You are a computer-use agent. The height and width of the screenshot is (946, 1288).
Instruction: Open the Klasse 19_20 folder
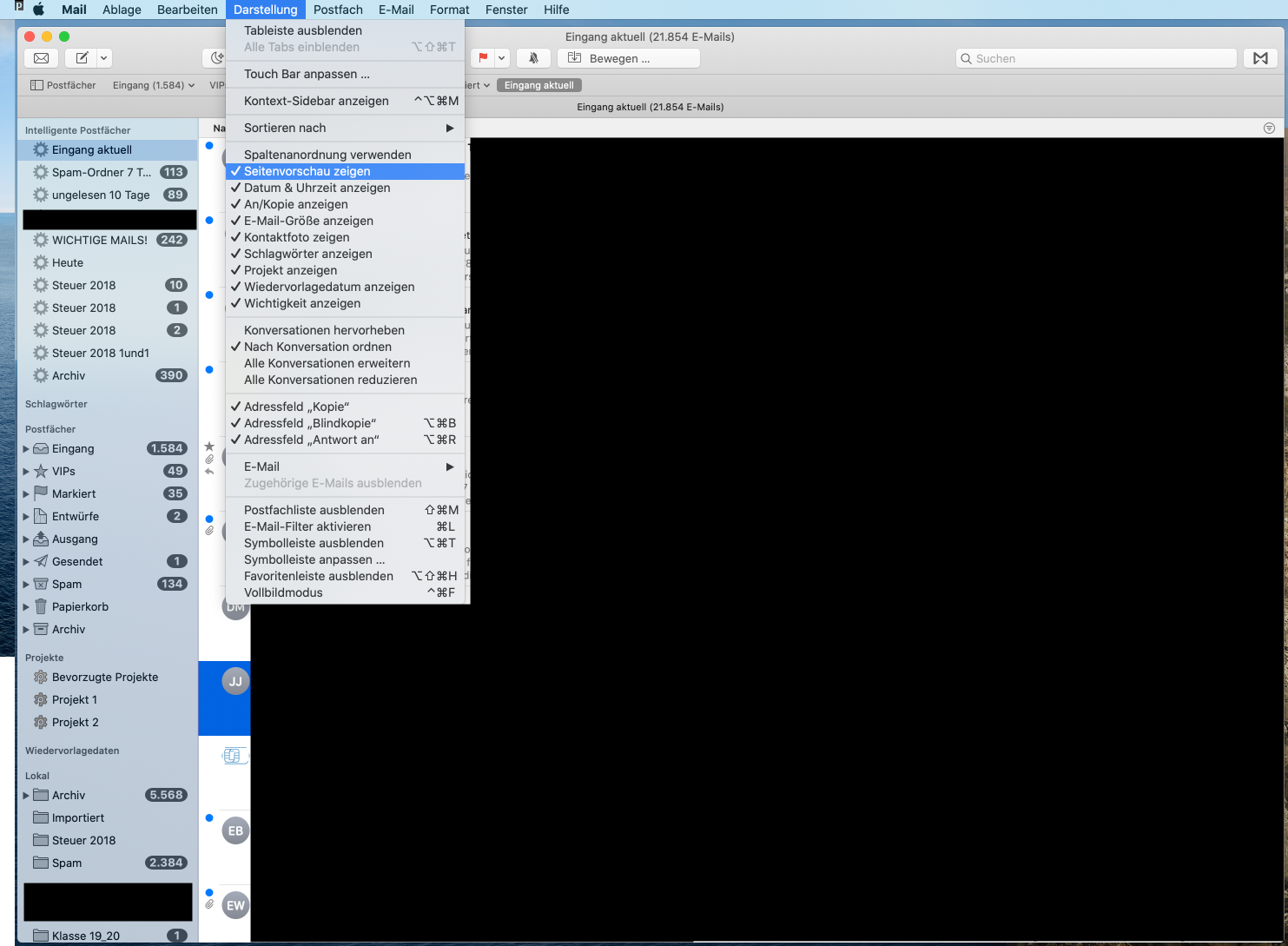(108, 936)
